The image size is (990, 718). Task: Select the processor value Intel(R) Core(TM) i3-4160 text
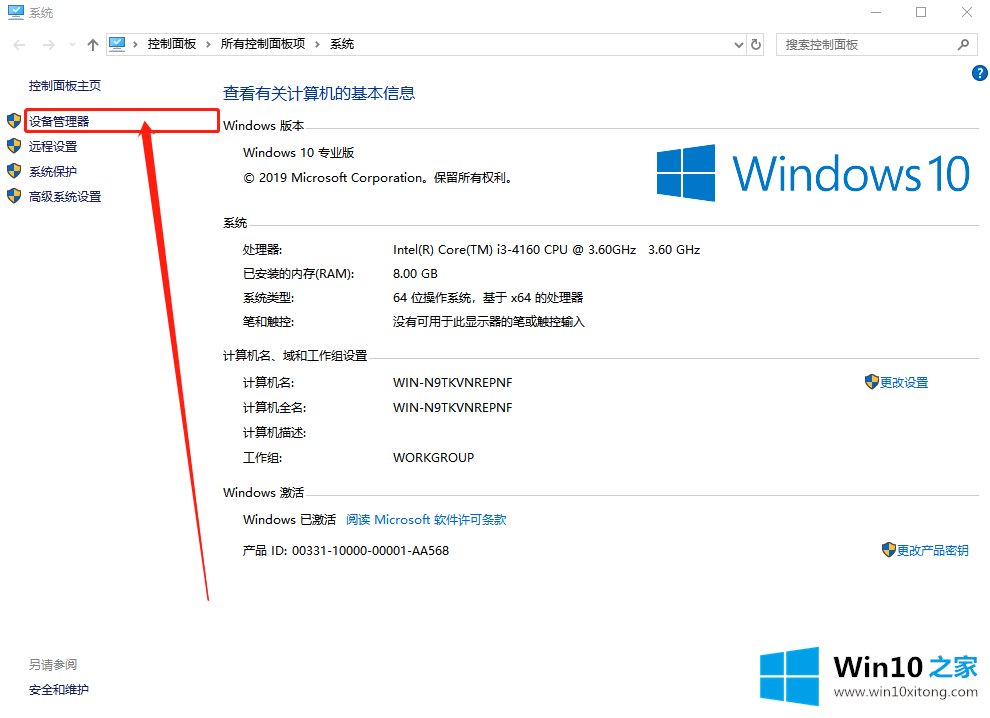[x=546, y=250]
